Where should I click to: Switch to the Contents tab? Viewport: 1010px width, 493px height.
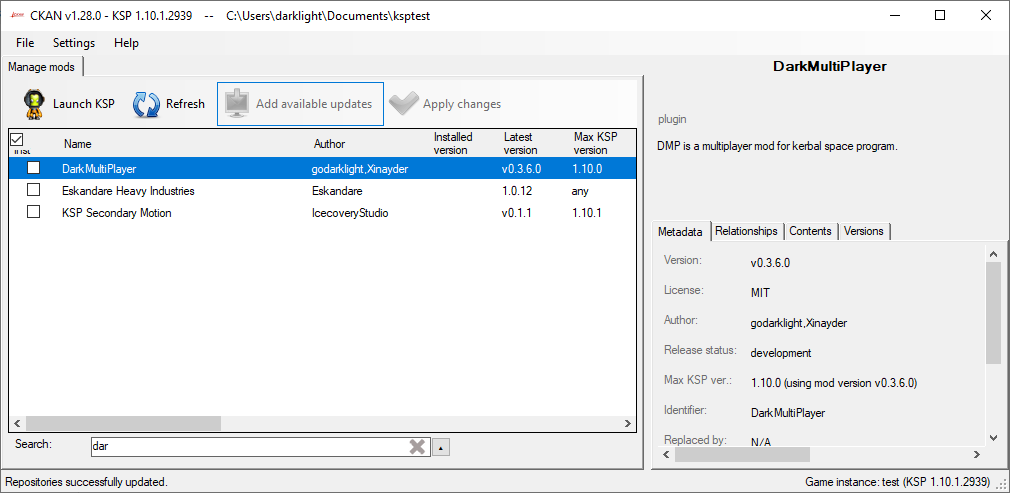810,231
